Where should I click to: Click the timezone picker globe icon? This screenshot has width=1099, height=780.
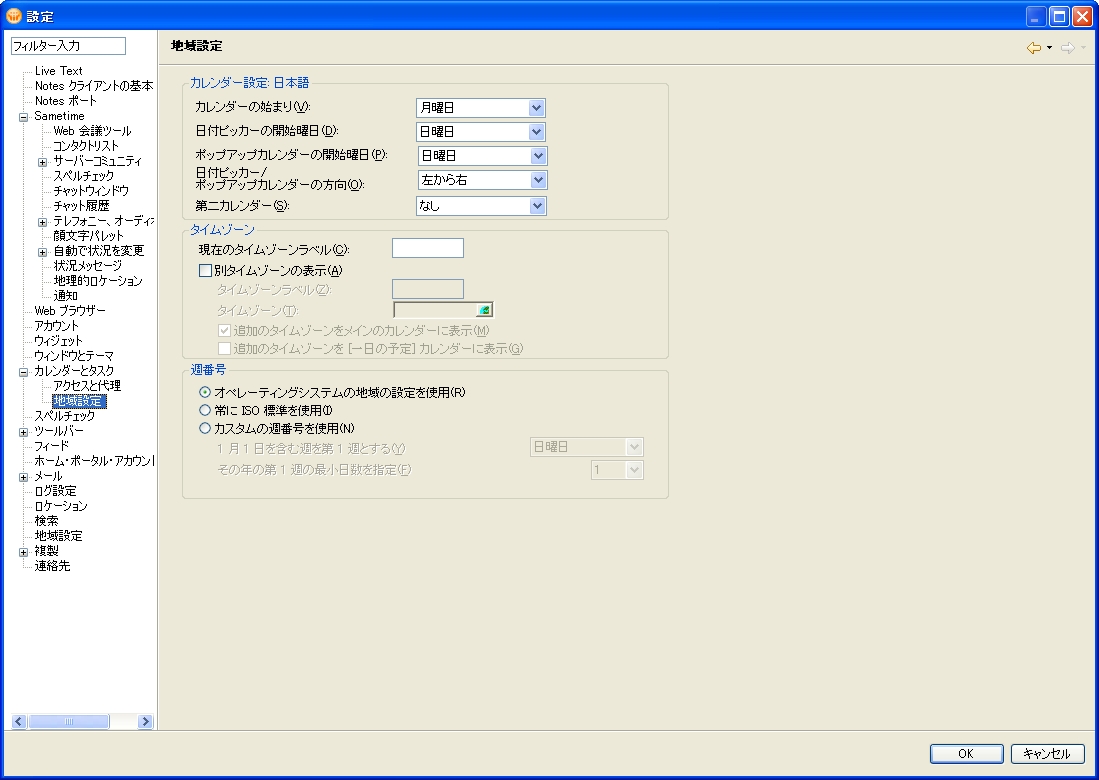coord(484,311)
